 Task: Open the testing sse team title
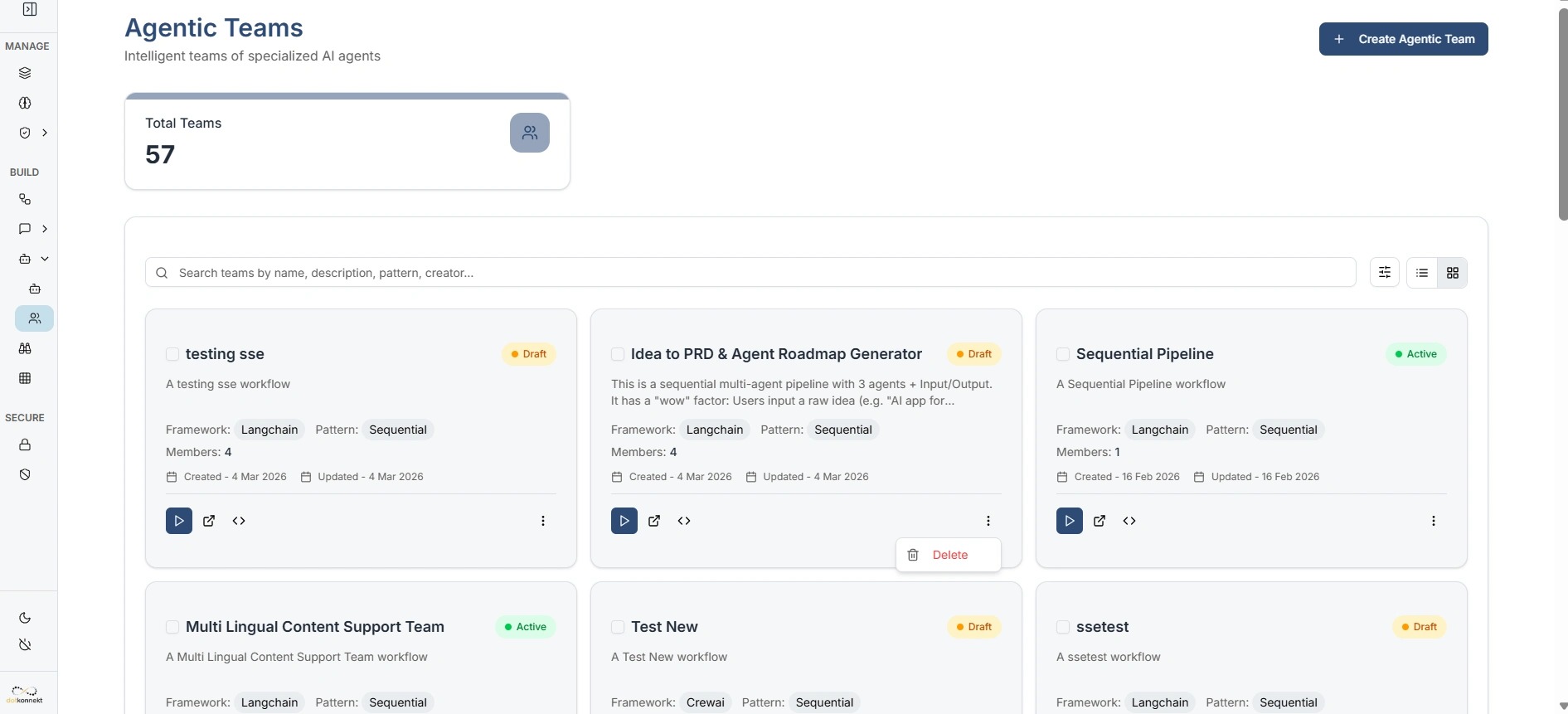click(225, 354)
